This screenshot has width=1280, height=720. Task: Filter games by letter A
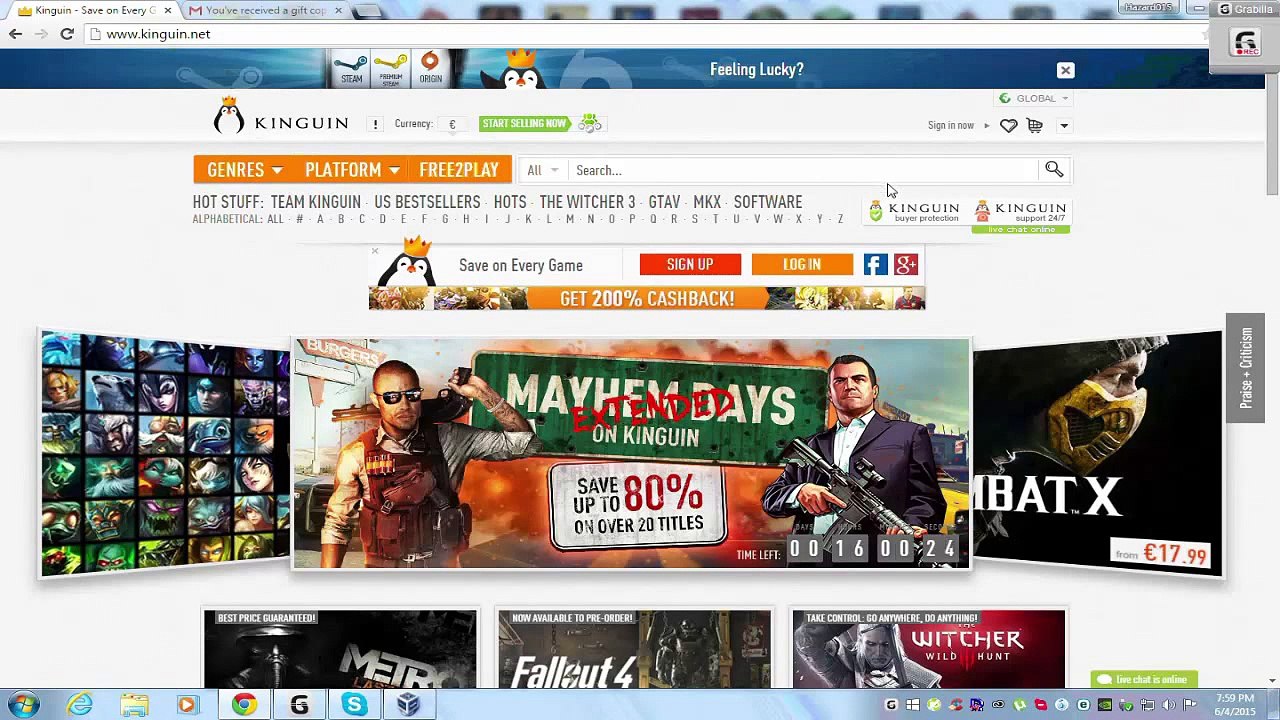coord(320,219)
